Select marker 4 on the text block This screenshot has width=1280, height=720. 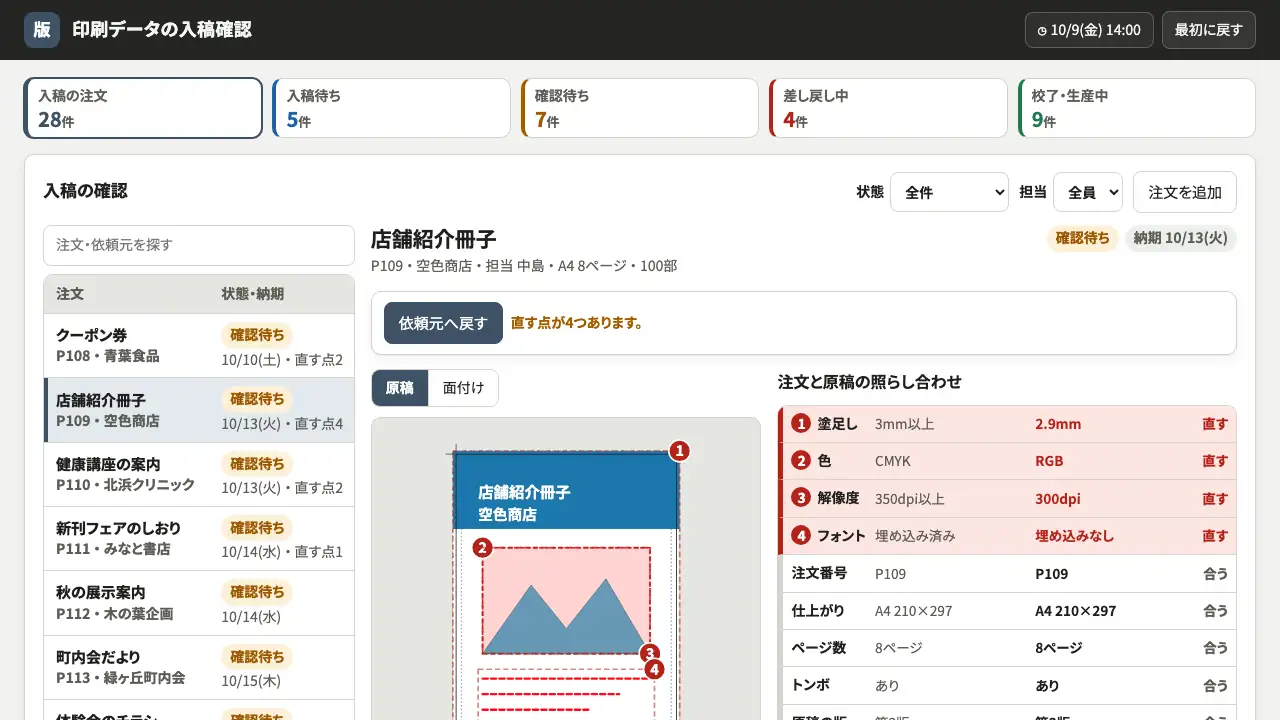655,669
